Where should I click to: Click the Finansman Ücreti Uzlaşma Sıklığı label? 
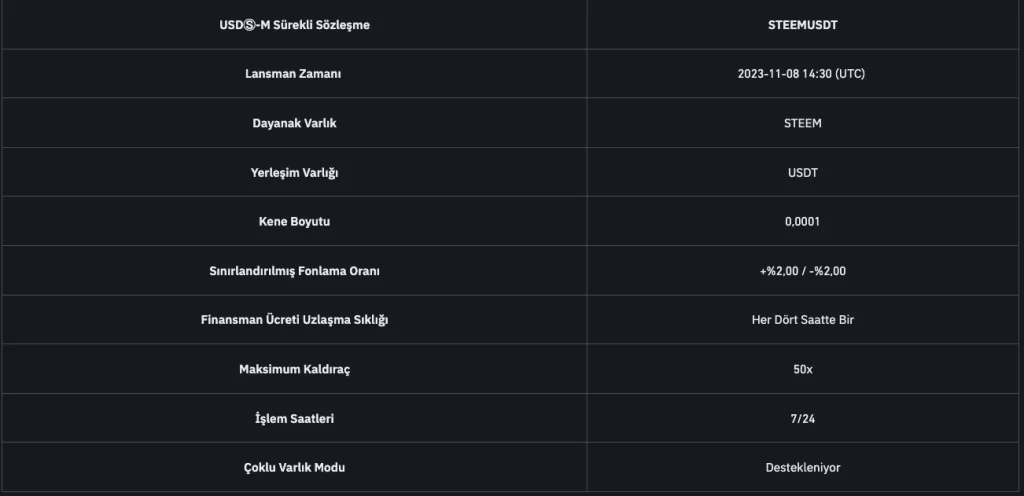click(294, 320)
